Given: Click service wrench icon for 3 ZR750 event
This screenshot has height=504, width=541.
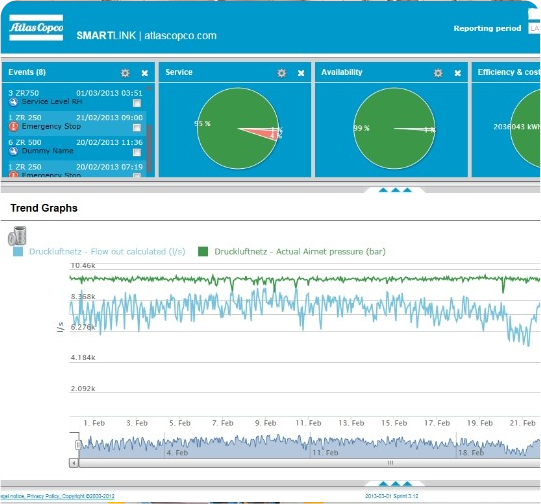Looking at the screenshot, I should pyautogui.click(x=13, y=102).
